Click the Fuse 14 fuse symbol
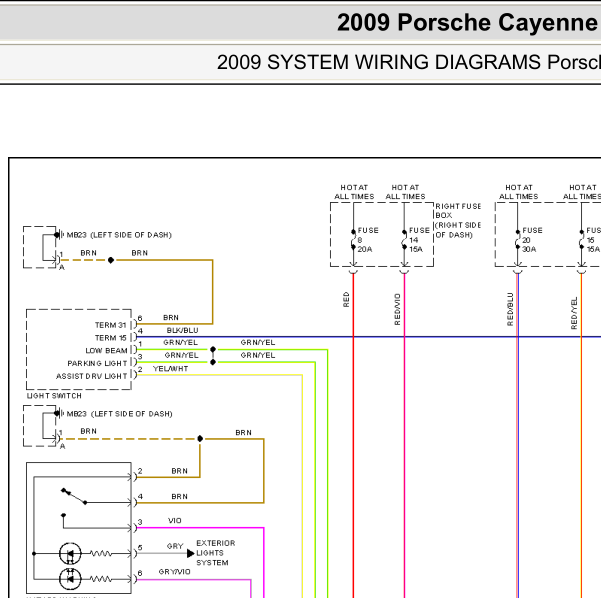Viewport: 601px width, 598px height. (404, 240)
